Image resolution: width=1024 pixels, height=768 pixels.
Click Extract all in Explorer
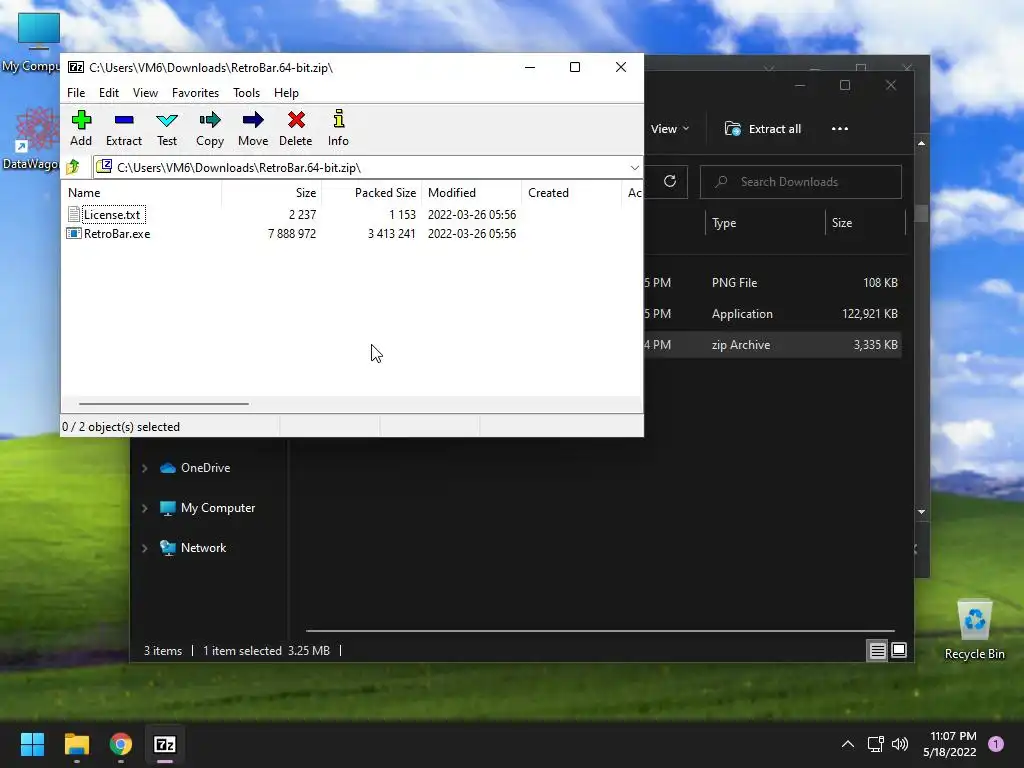click(x=763, y=129)
